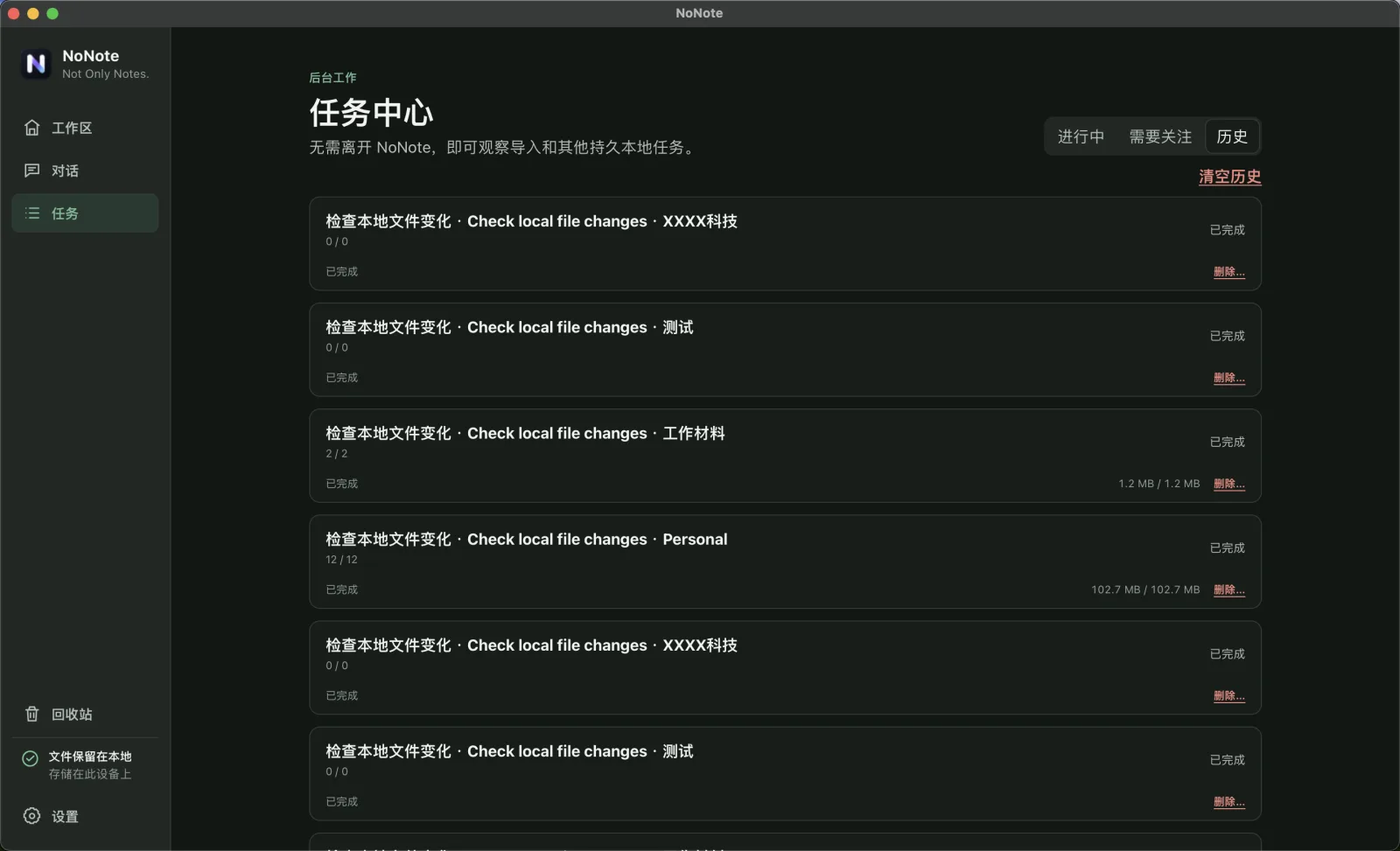Screen dimensions: 1400x851
Task: Open 设置 via its gear icon
Action: coord(32,816)
